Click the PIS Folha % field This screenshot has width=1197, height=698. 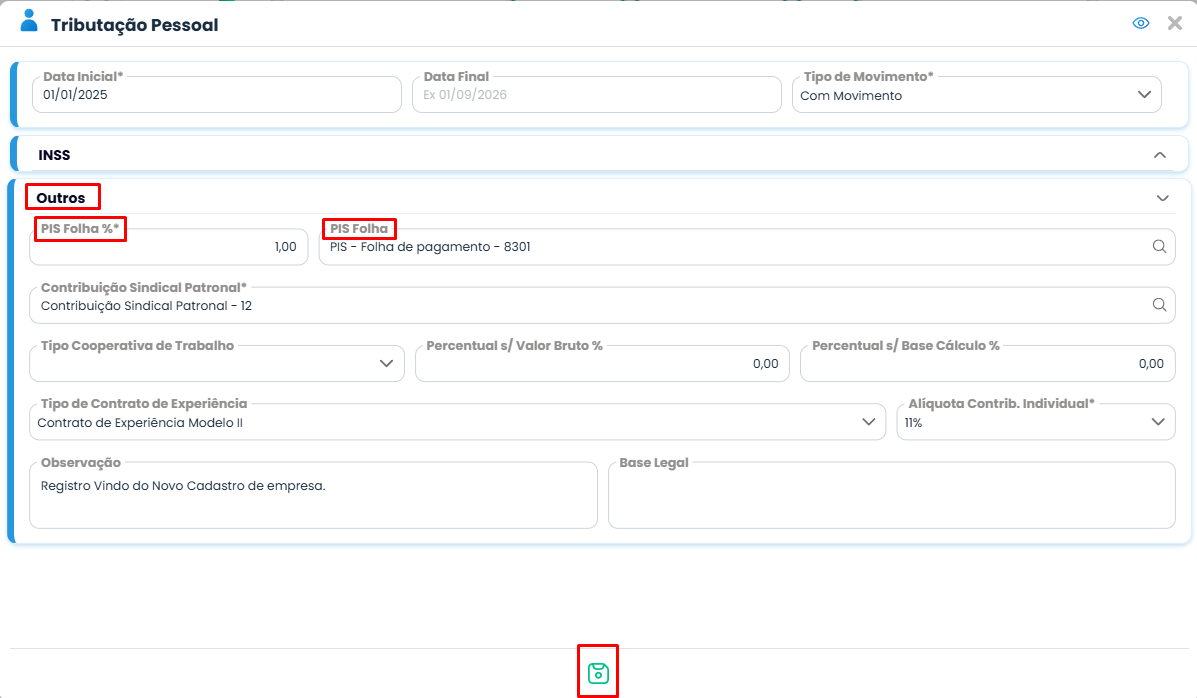click(169, 247)
